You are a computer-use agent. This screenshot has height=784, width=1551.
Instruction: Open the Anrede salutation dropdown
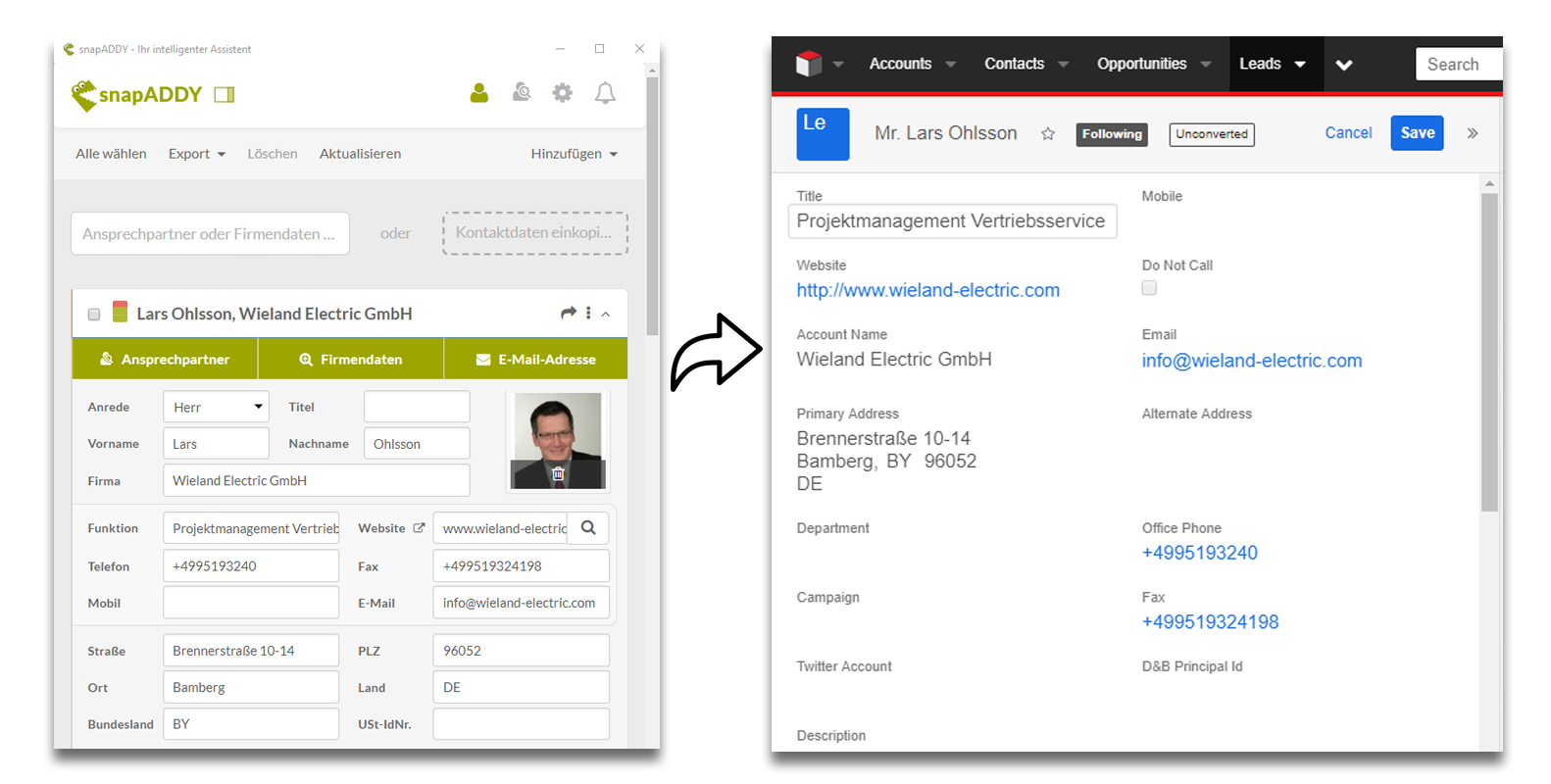coord(216,407)
